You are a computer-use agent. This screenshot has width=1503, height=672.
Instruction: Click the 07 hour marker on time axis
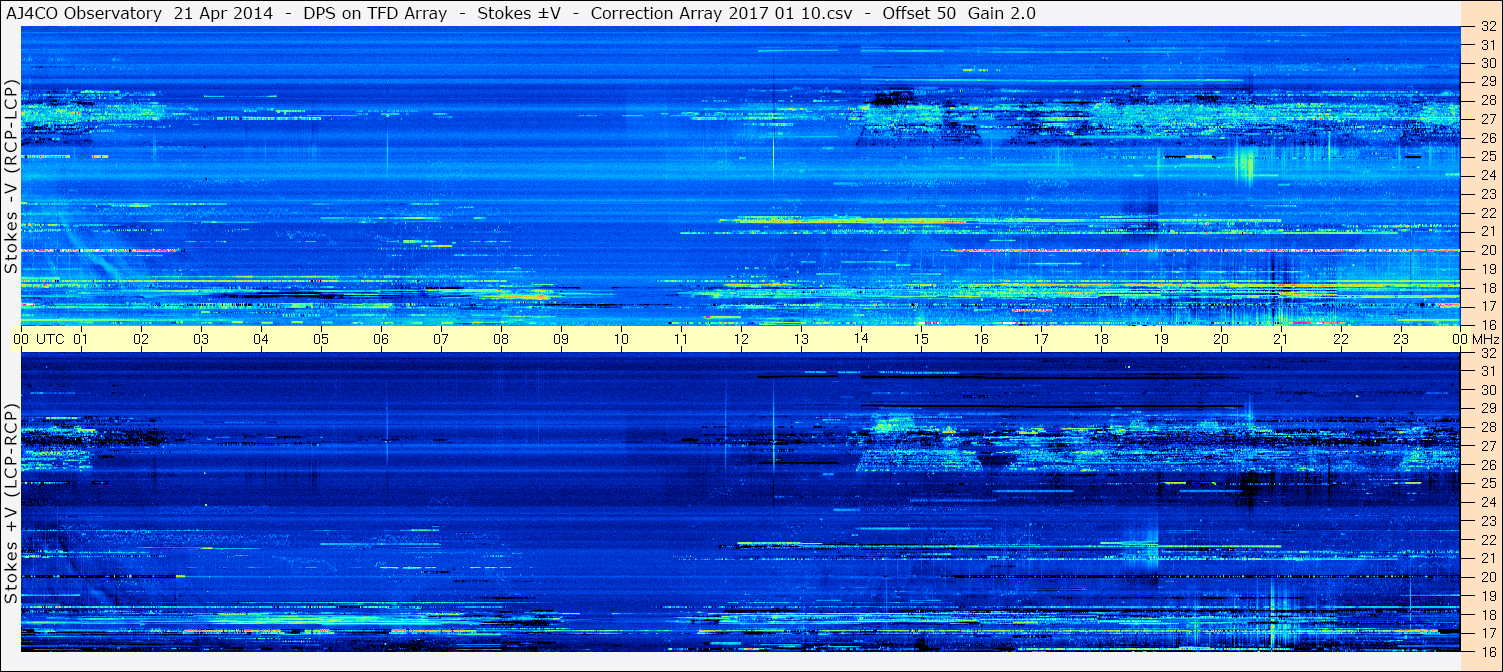441,339
